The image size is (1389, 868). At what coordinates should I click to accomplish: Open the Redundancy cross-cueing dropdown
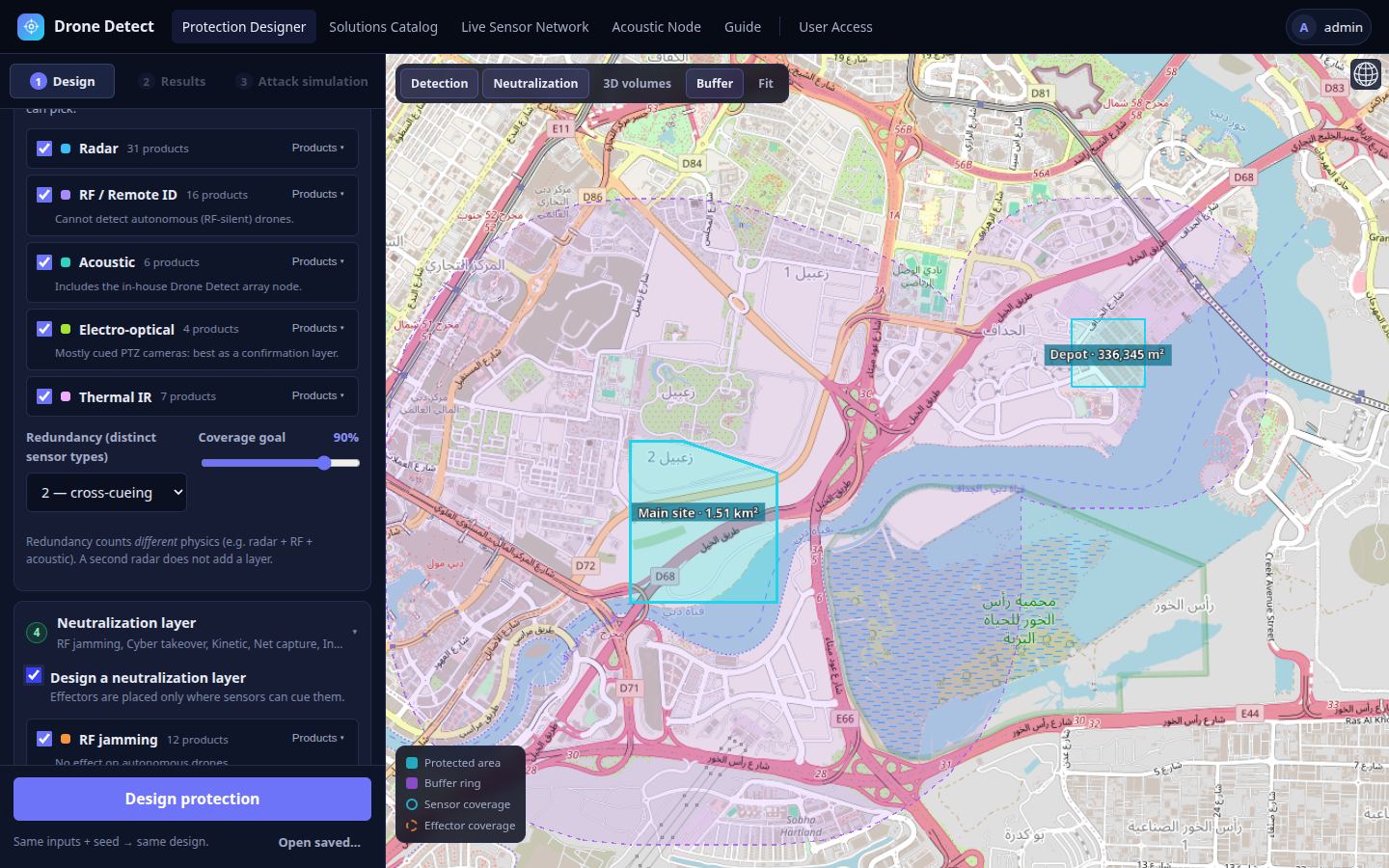tap(106, 493)
